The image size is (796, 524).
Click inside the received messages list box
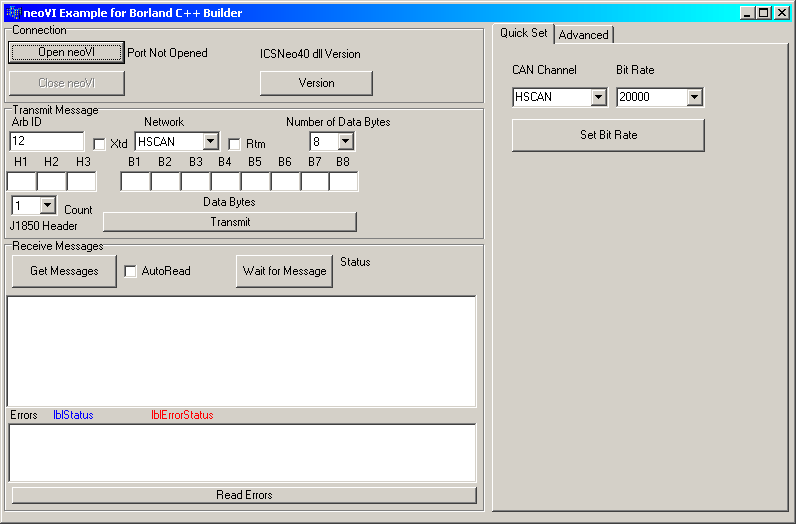coord(242,351)
